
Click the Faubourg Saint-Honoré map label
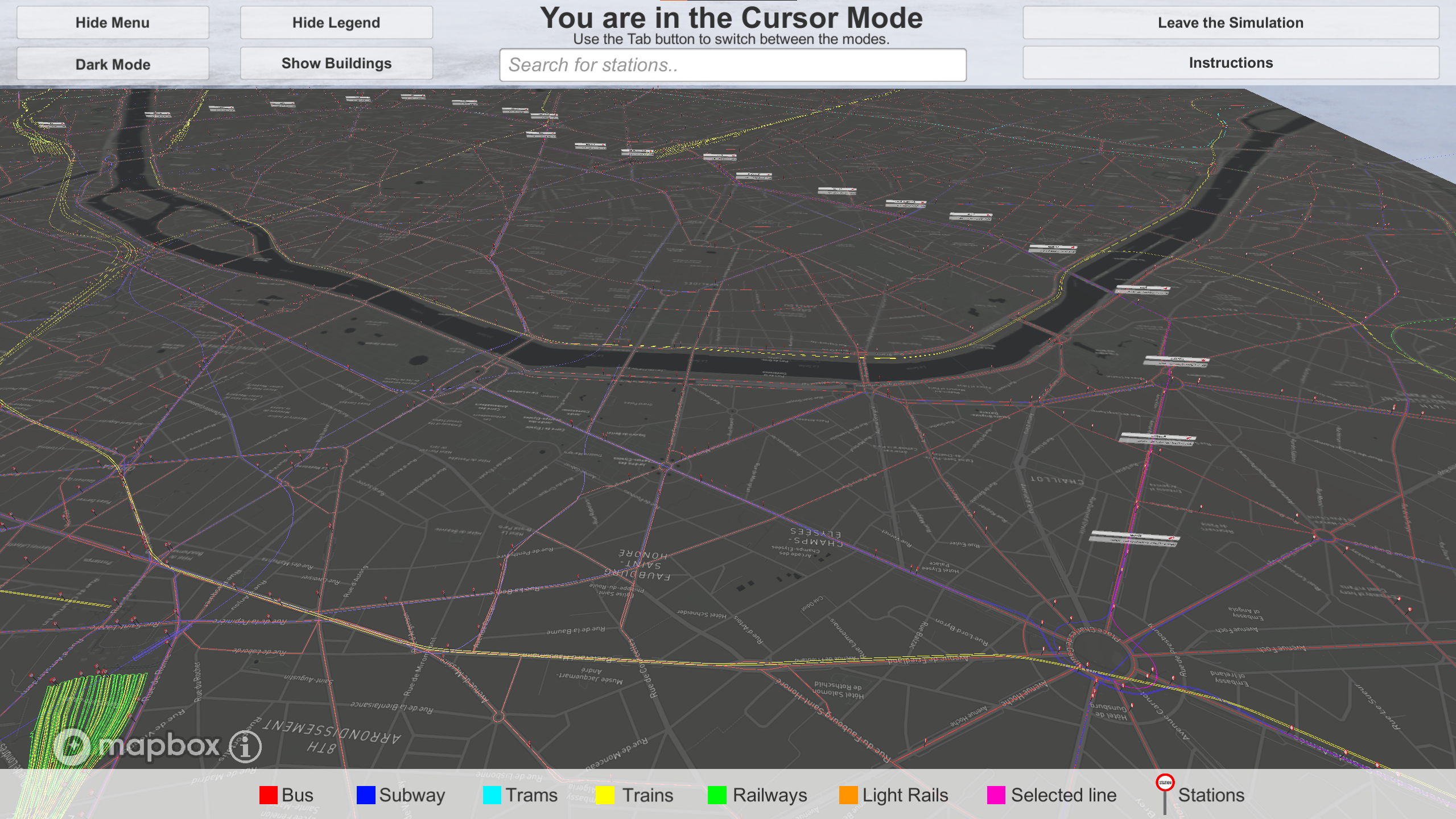coord(640,565)
